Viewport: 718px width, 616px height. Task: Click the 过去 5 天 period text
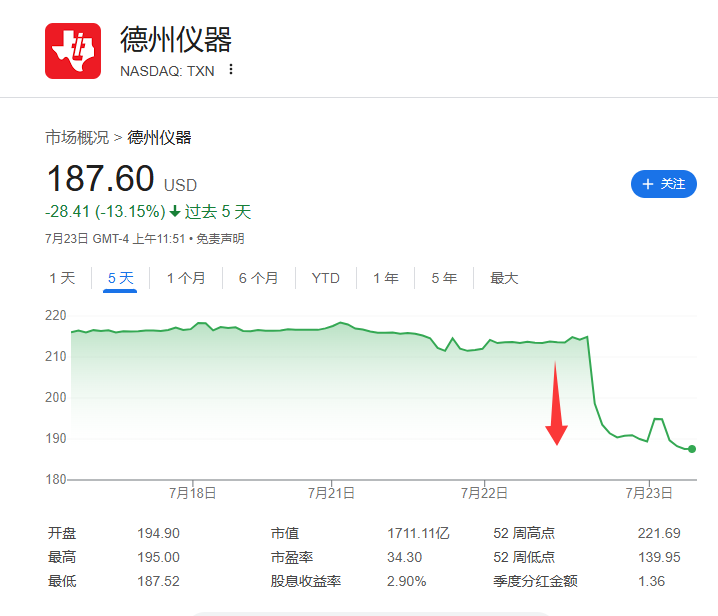tap(218, 212)
